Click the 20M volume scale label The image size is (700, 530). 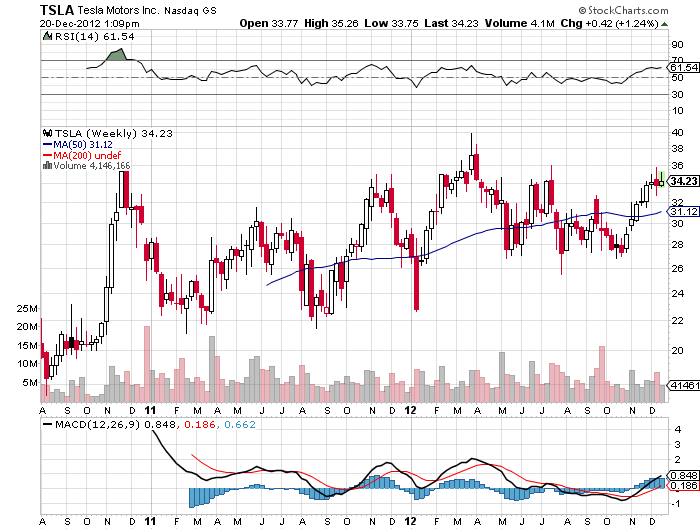[27, 327]
